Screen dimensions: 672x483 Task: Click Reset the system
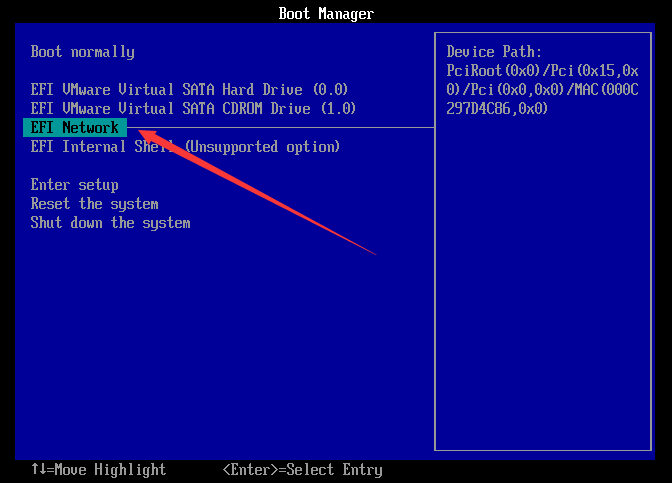[x=94, y=204]
